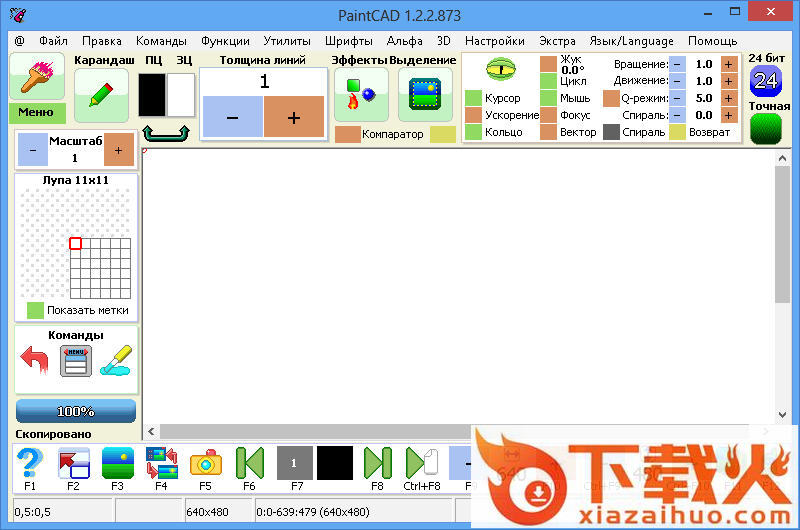Image resolution: width=800 pixels, height=530 pixels.
Task: Go to next frame with F8
Action: click(378, 463)
